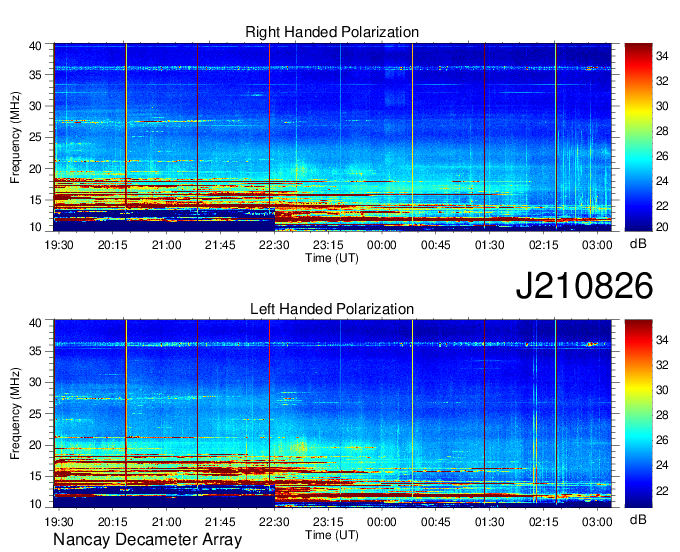Click the top plot's Frequency (MHz) axis label
Viewport: 680px width, 552px height.
[x=15, y=137]
